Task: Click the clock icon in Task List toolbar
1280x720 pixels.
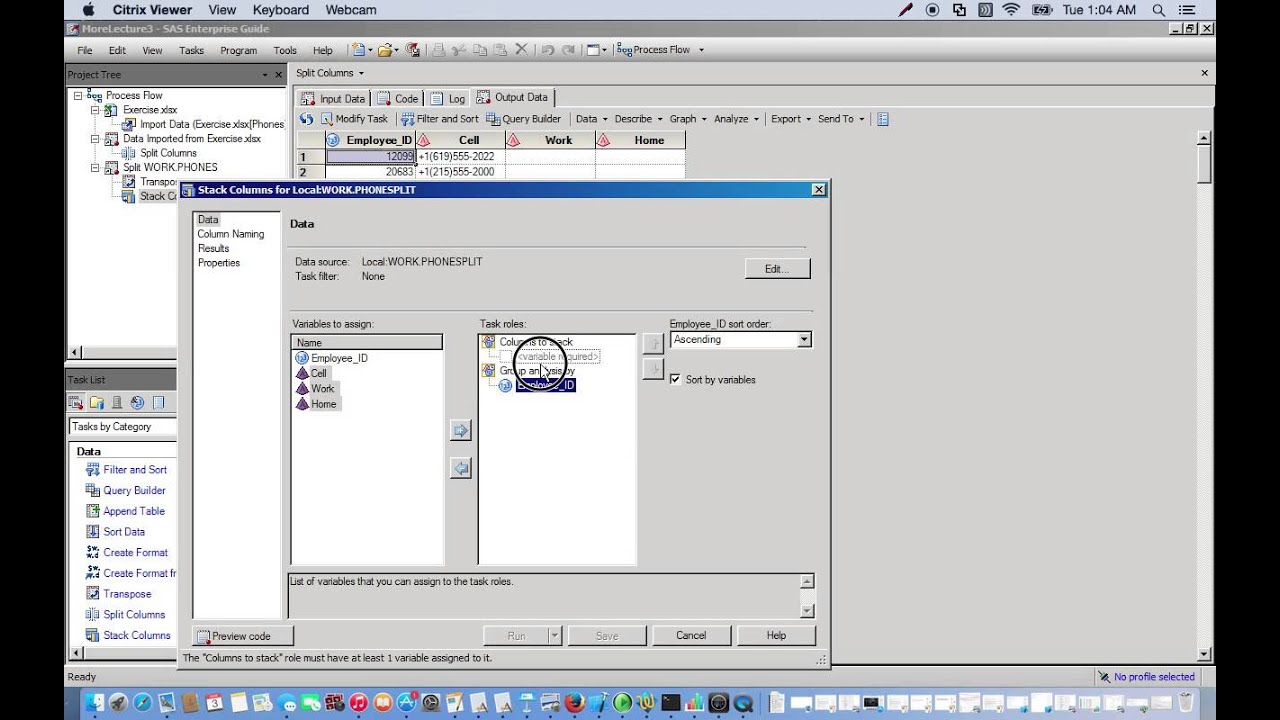Action: [137, 403]
